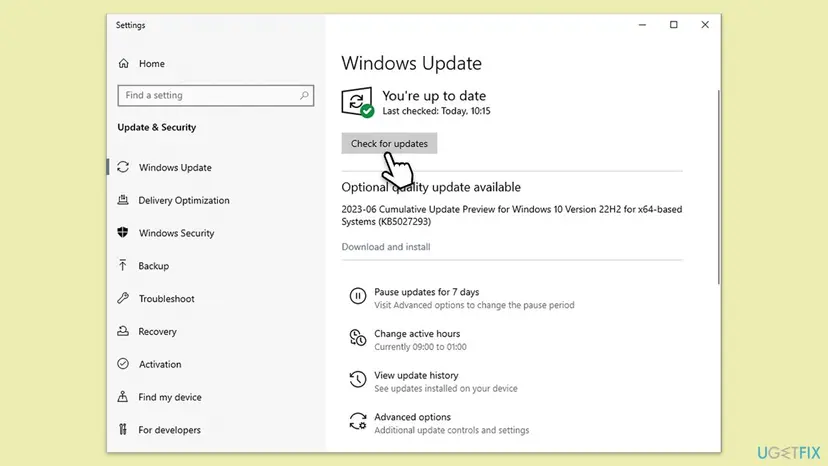828x466 pixels.
Task: Click the For developers tools icon
Action: [123, 429]
